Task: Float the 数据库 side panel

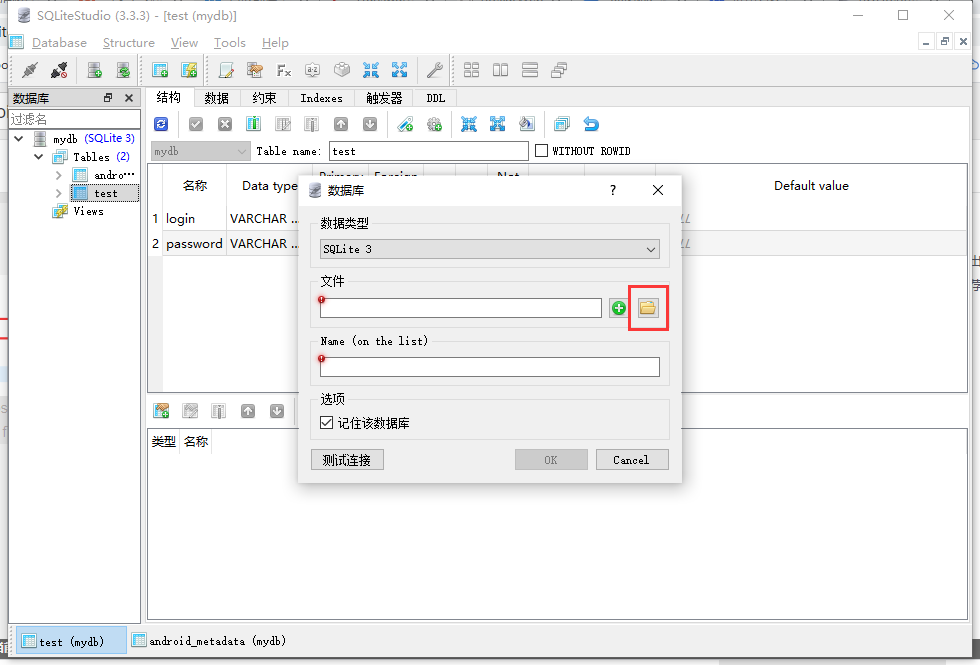Action: coord(108,98)
